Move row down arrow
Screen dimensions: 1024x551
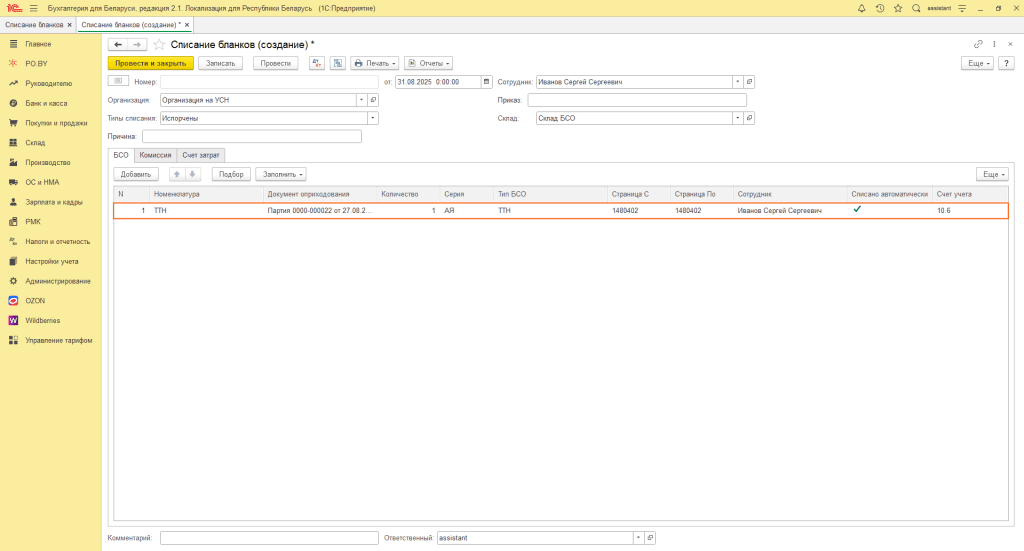click(193, 174)
